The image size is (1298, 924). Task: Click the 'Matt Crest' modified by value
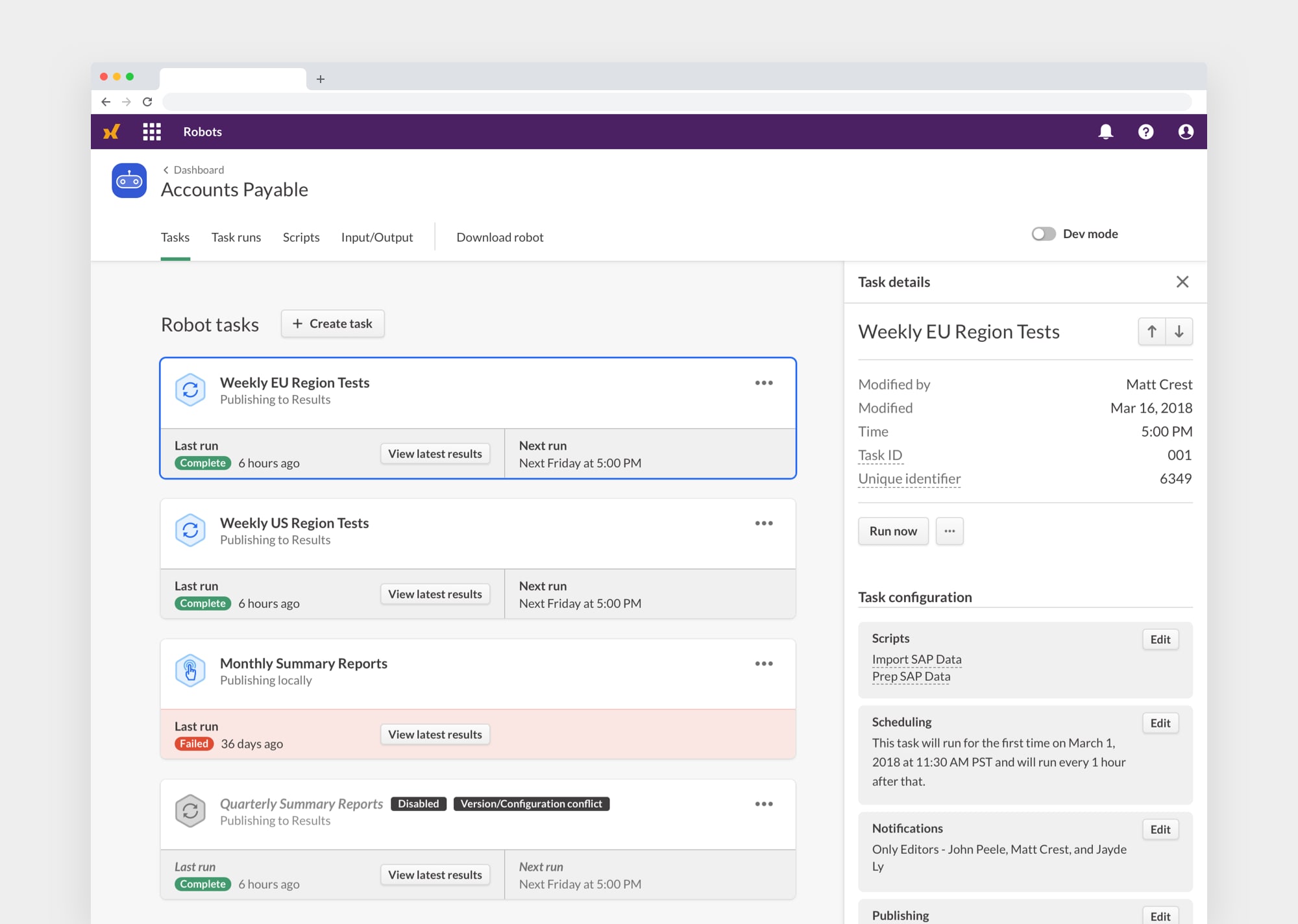pos(1159,385)
